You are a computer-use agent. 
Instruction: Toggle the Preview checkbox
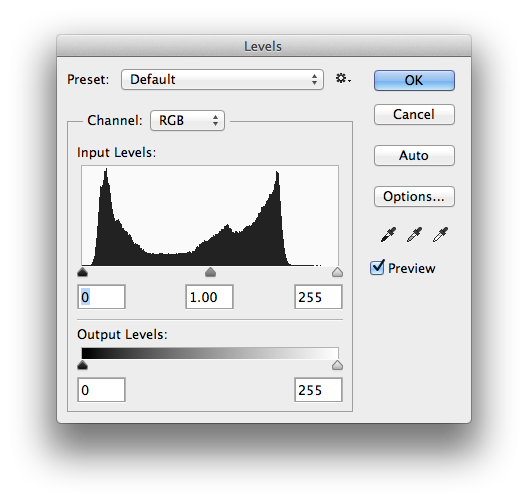coord(377,268)
